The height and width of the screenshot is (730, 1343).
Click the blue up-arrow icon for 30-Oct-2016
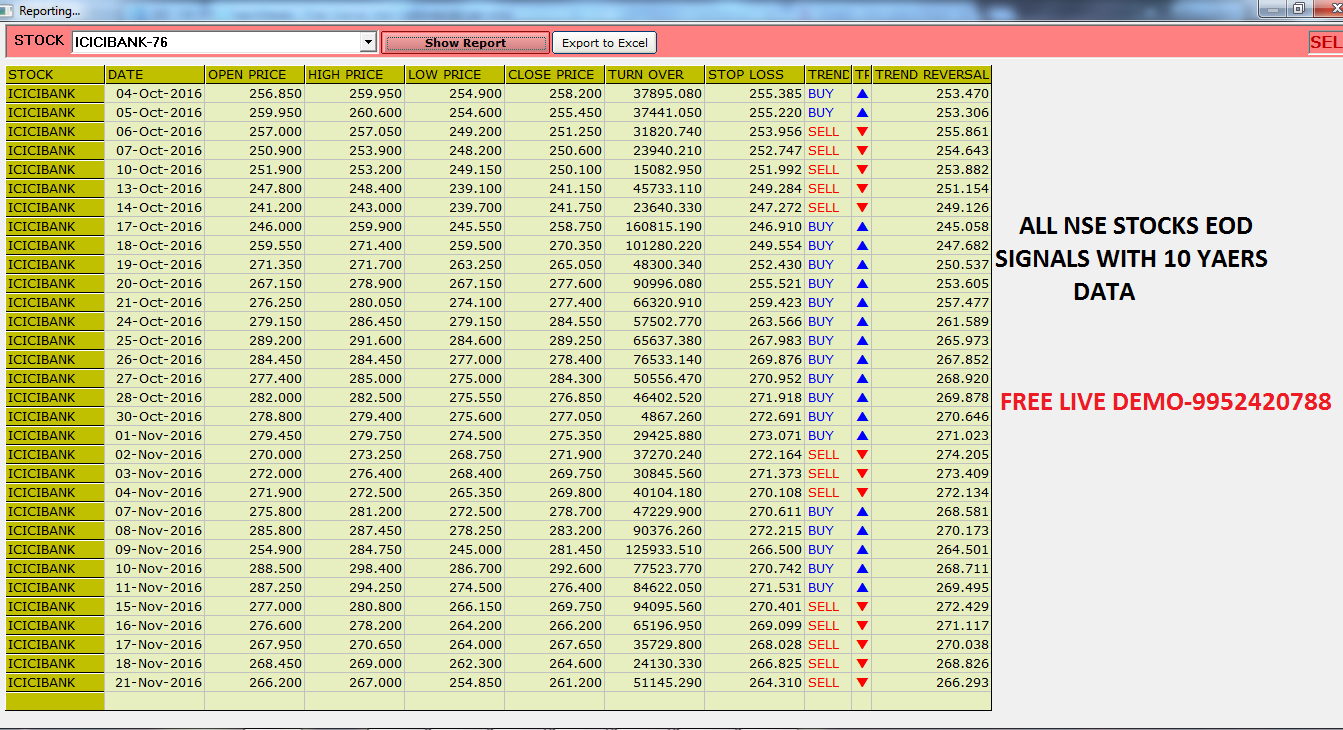point(862,417)
